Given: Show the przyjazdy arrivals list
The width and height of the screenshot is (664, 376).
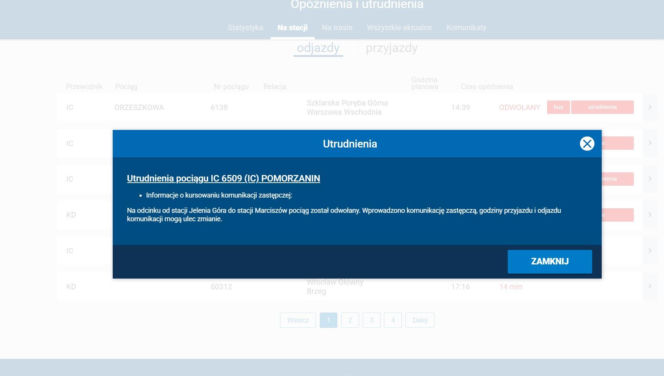Looking at the screenshot, I should [x=392, y=48].
